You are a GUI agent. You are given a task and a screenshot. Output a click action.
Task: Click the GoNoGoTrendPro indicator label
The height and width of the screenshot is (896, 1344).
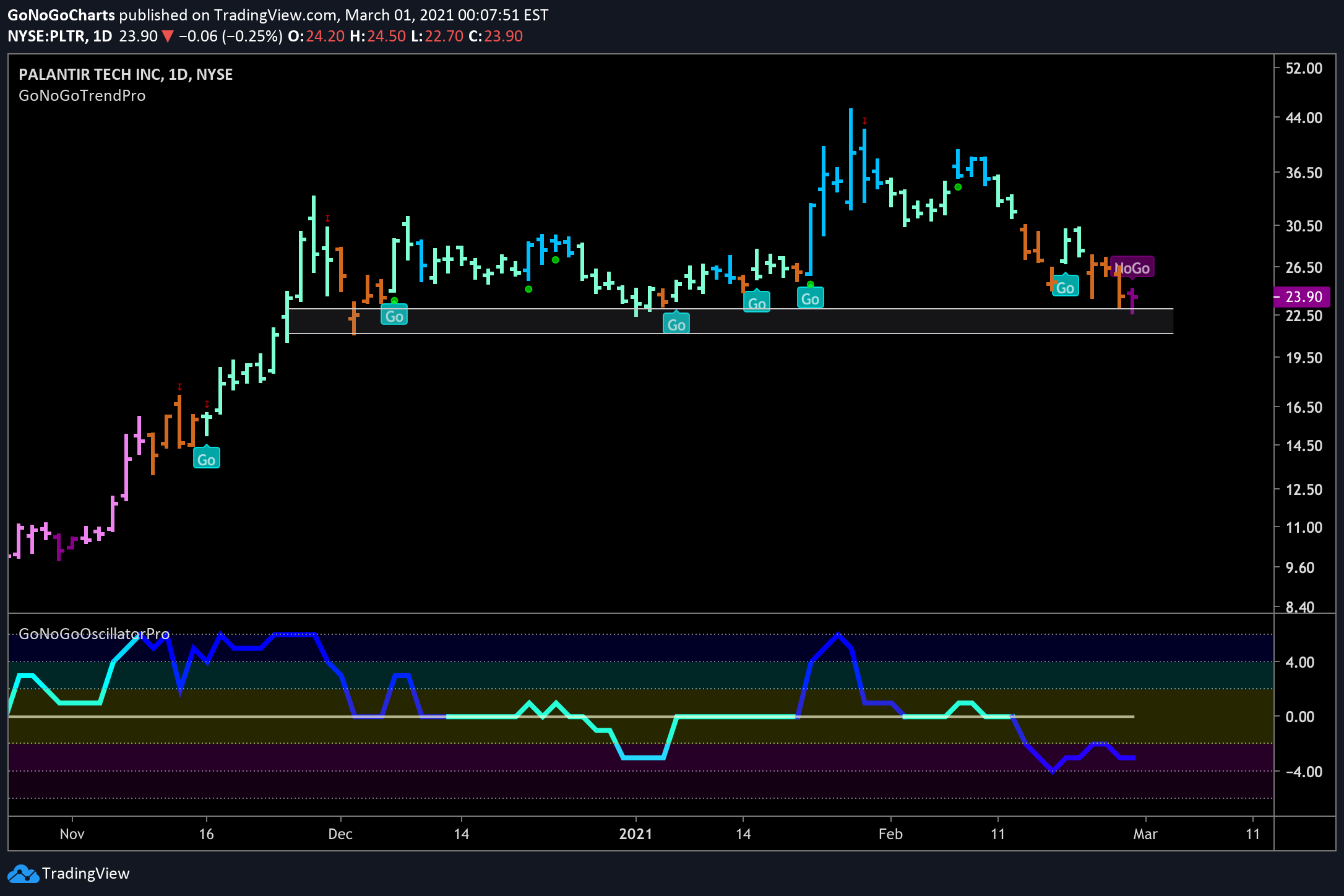coord(82,96)
